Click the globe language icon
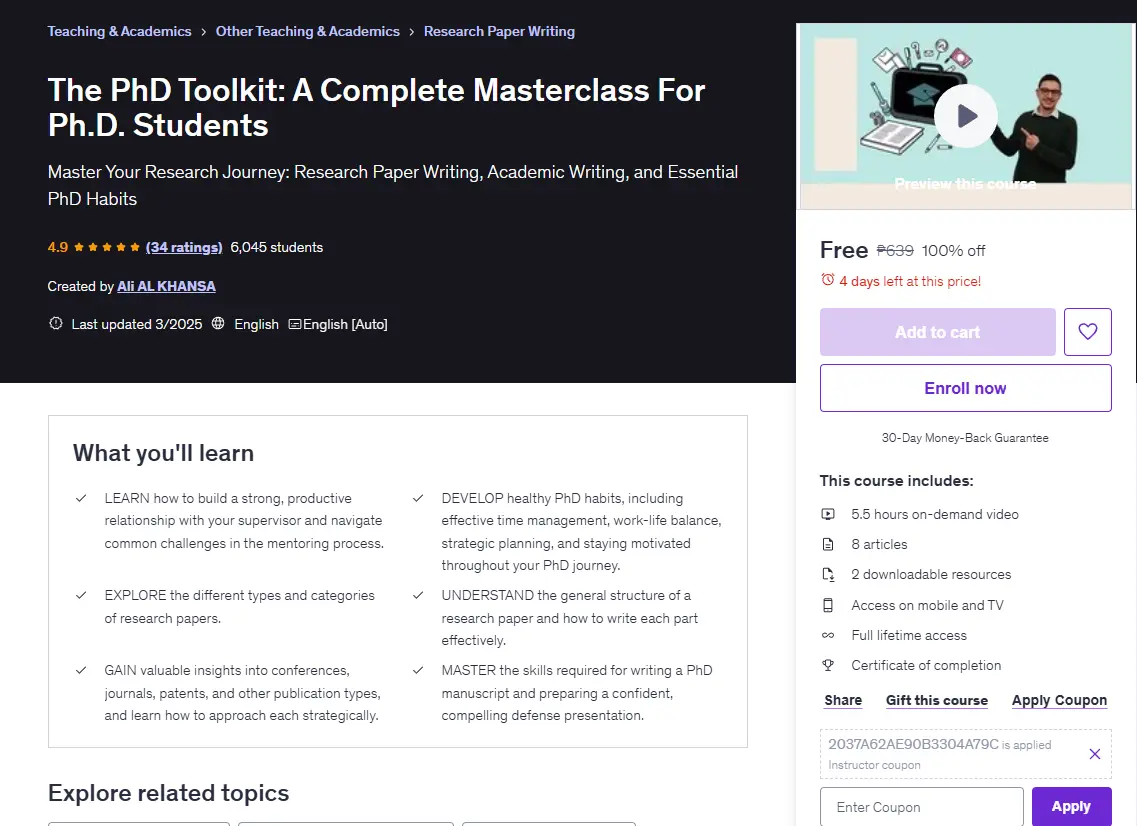The image size is (1137, 826). (x=218, y=323)
